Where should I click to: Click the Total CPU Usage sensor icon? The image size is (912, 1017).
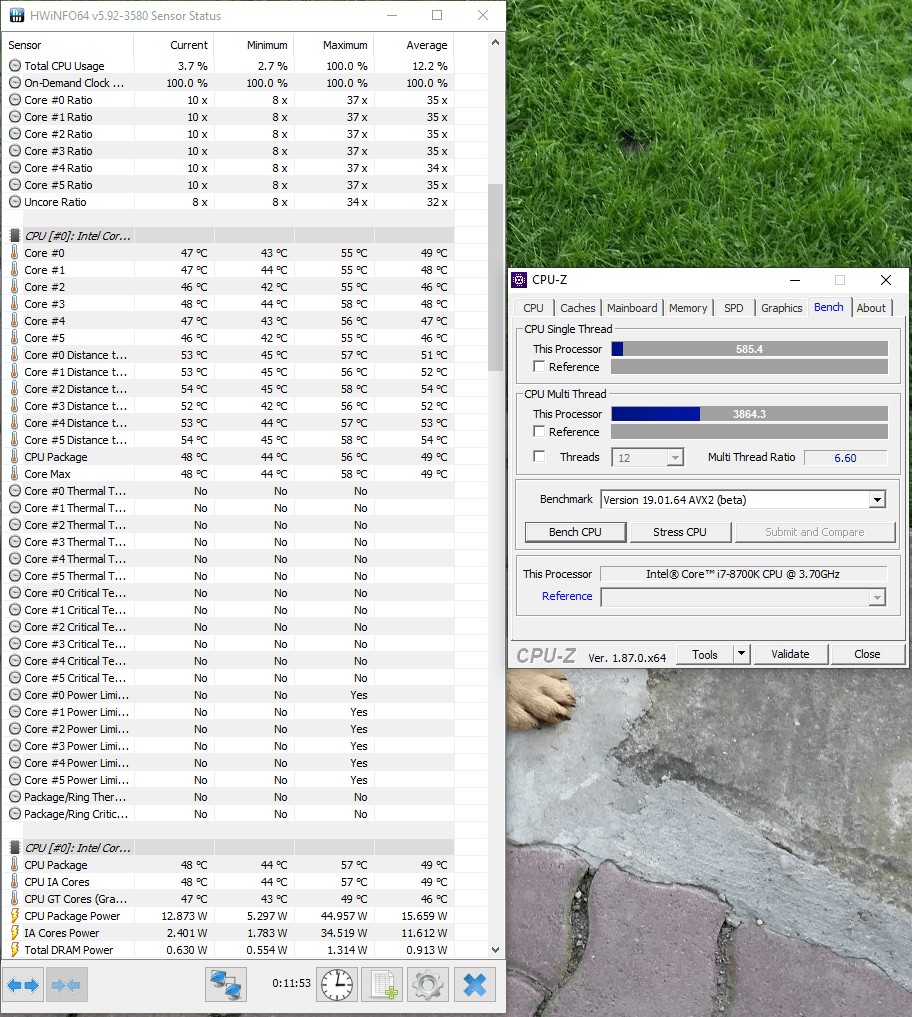point(15,66)
